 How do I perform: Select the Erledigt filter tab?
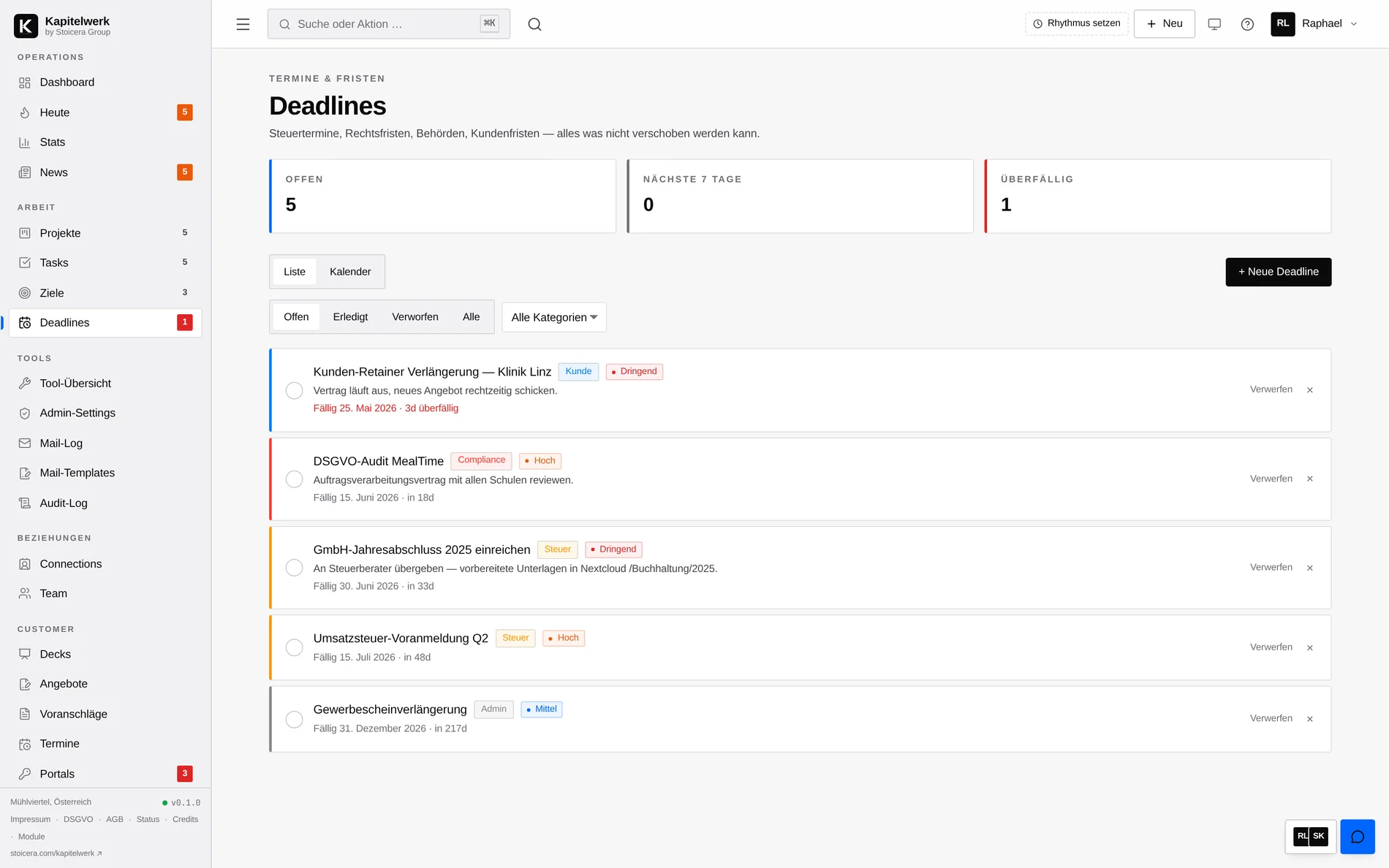[350, 317]
